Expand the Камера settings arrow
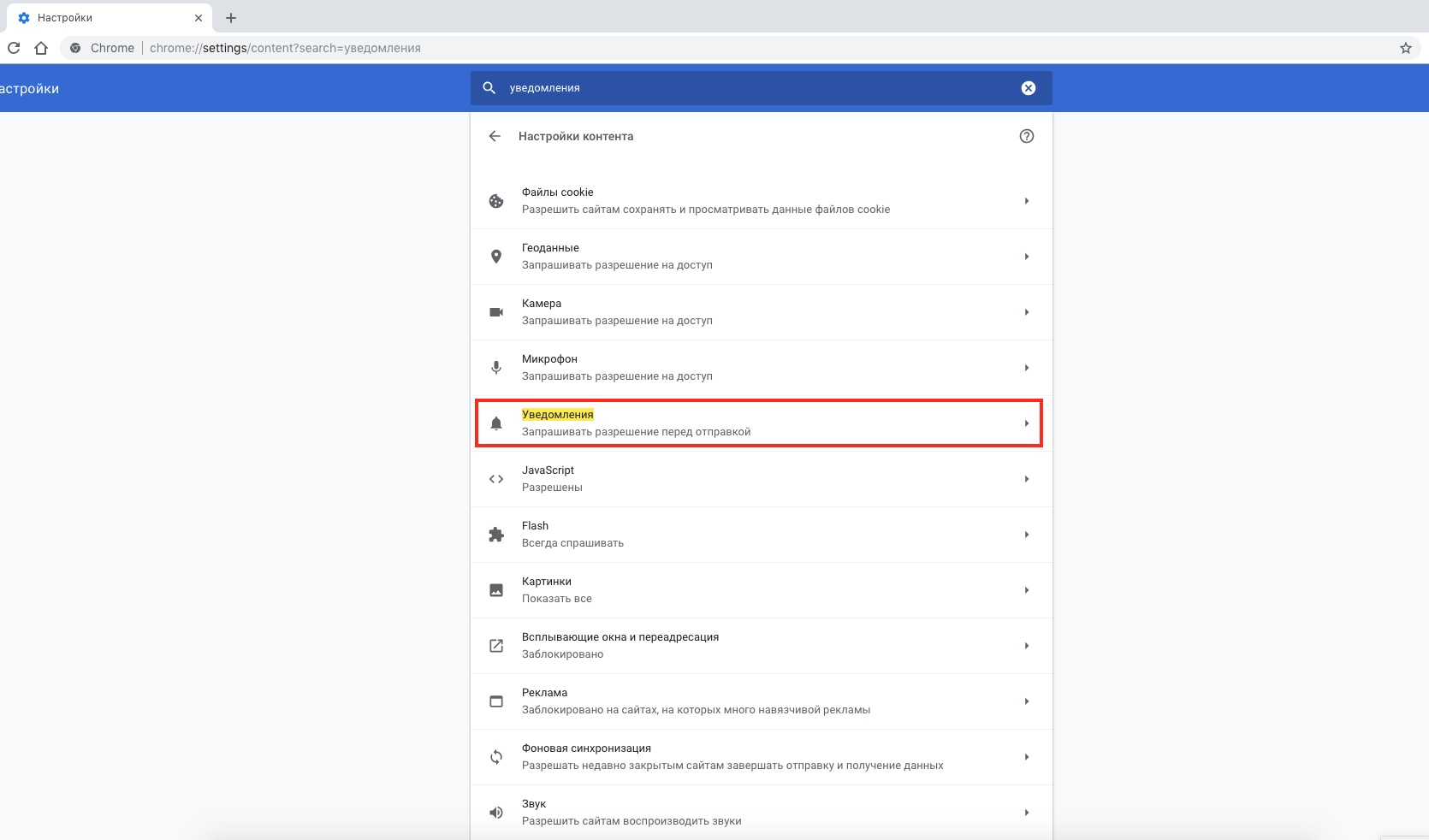 click(x=1027, y=312)
